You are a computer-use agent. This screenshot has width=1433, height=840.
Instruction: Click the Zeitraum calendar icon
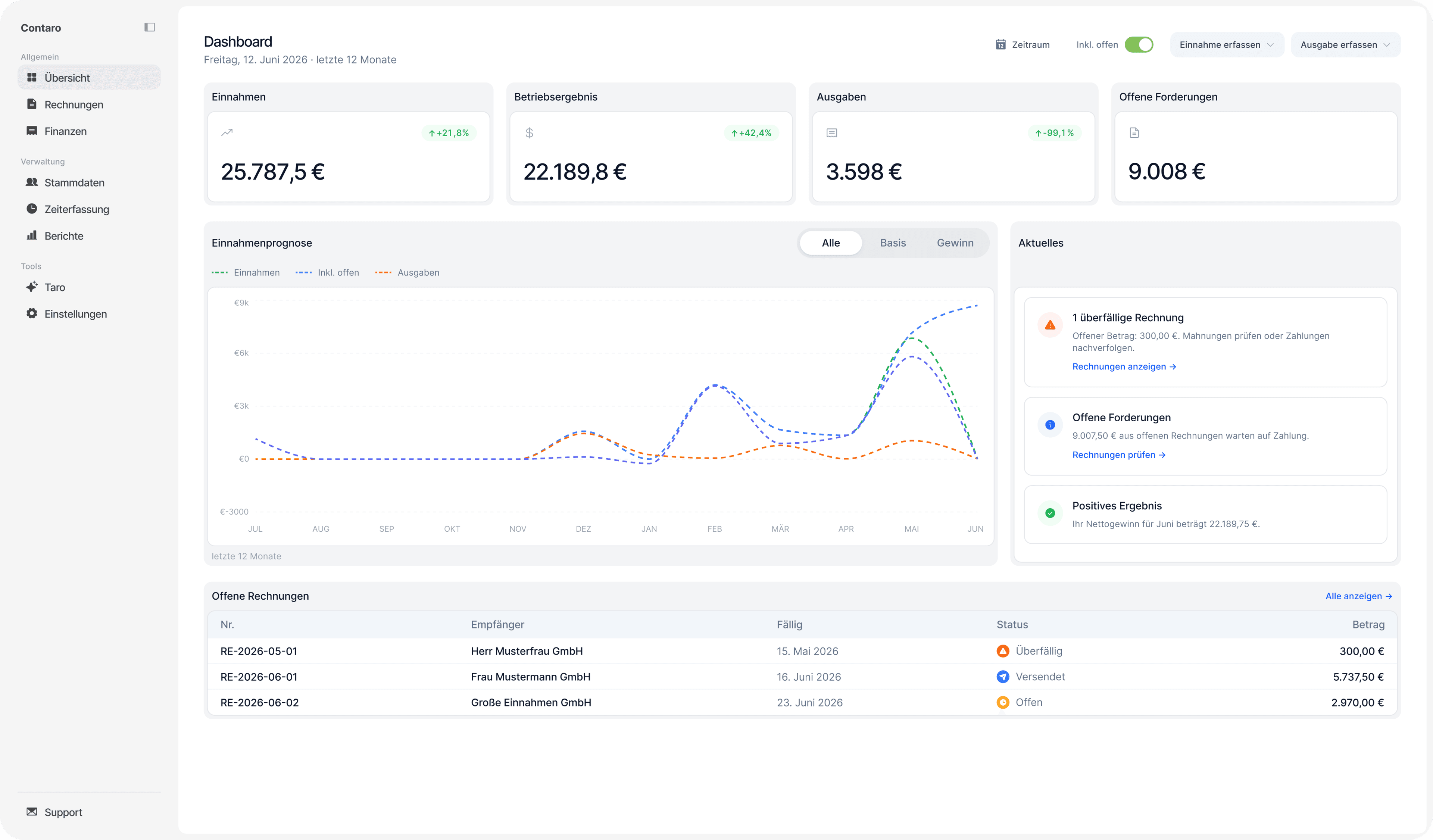[x=1001, y=44]
